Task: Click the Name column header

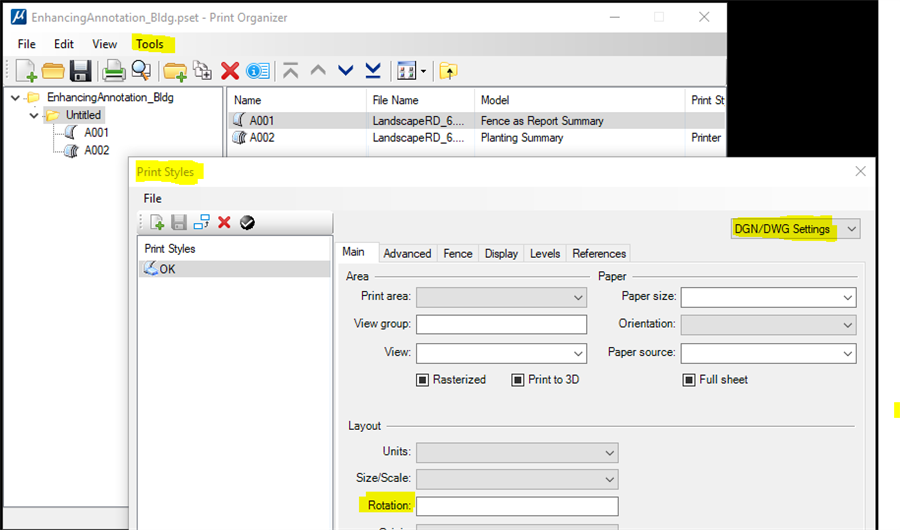Action: [x=297, y=100]
